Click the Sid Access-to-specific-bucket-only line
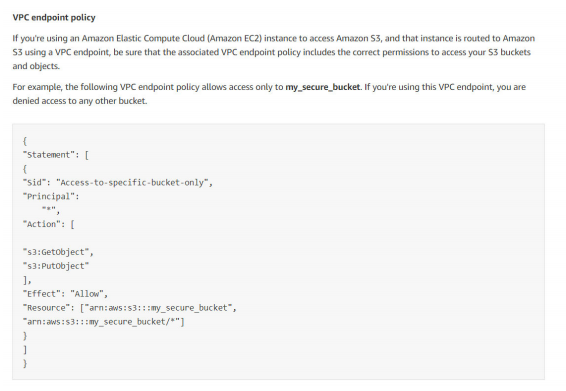Image resolution: width=566 pixels, height=391 pixels. pyautogui.click(x=118, y=183)
